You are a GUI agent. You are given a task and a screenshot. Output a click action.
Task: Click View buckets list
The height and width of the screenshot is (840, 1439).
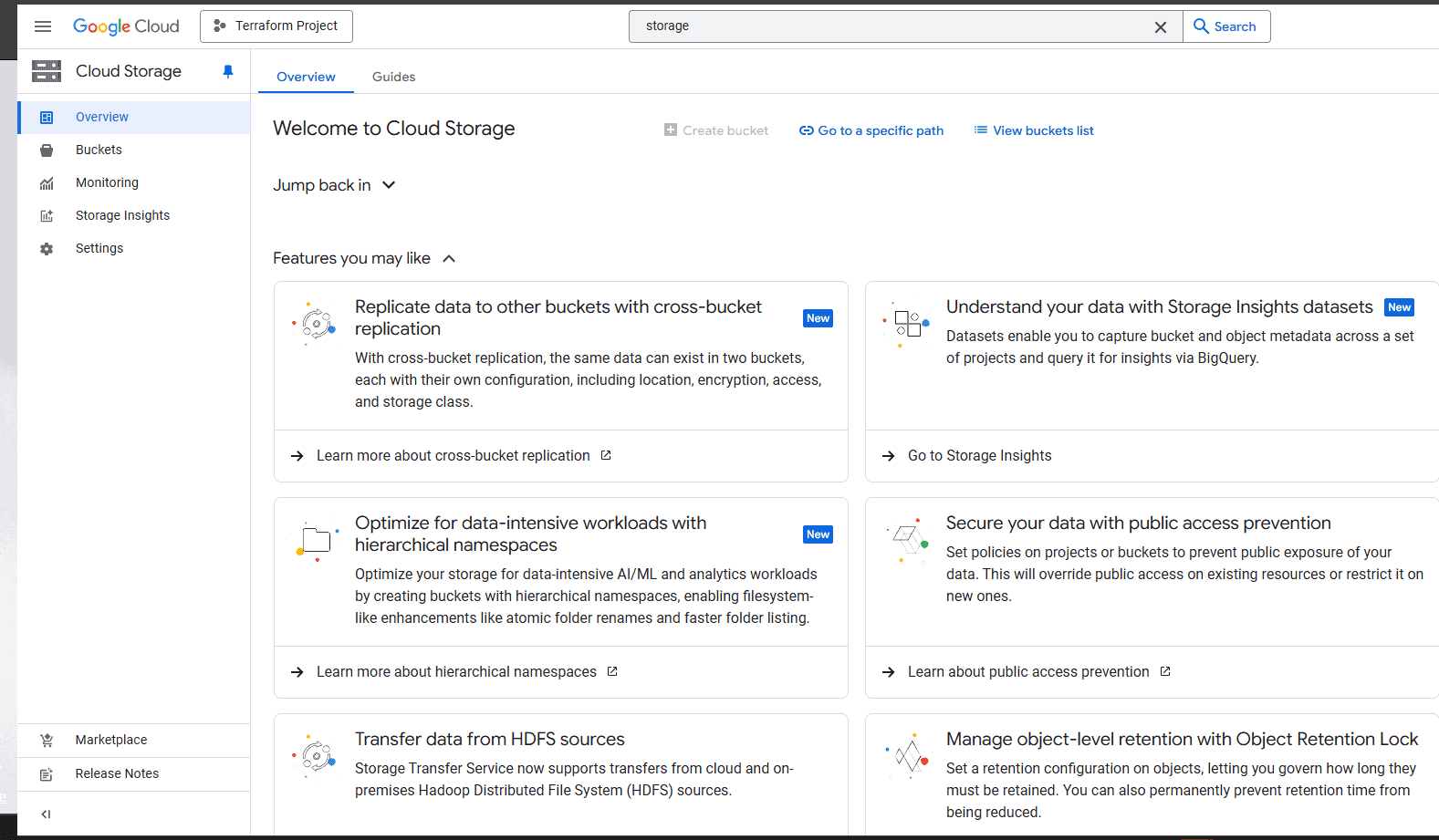tap(1034, 130)
